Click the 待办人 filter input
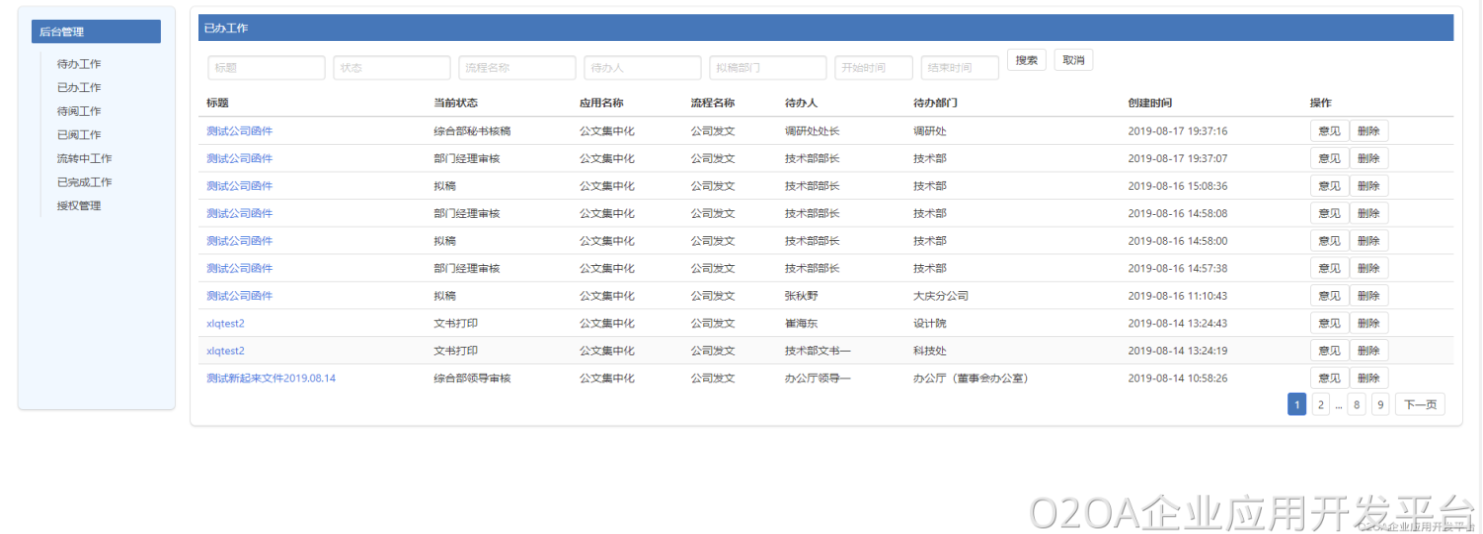Viewport: 1483px width, 534px height. pos(642,68)
